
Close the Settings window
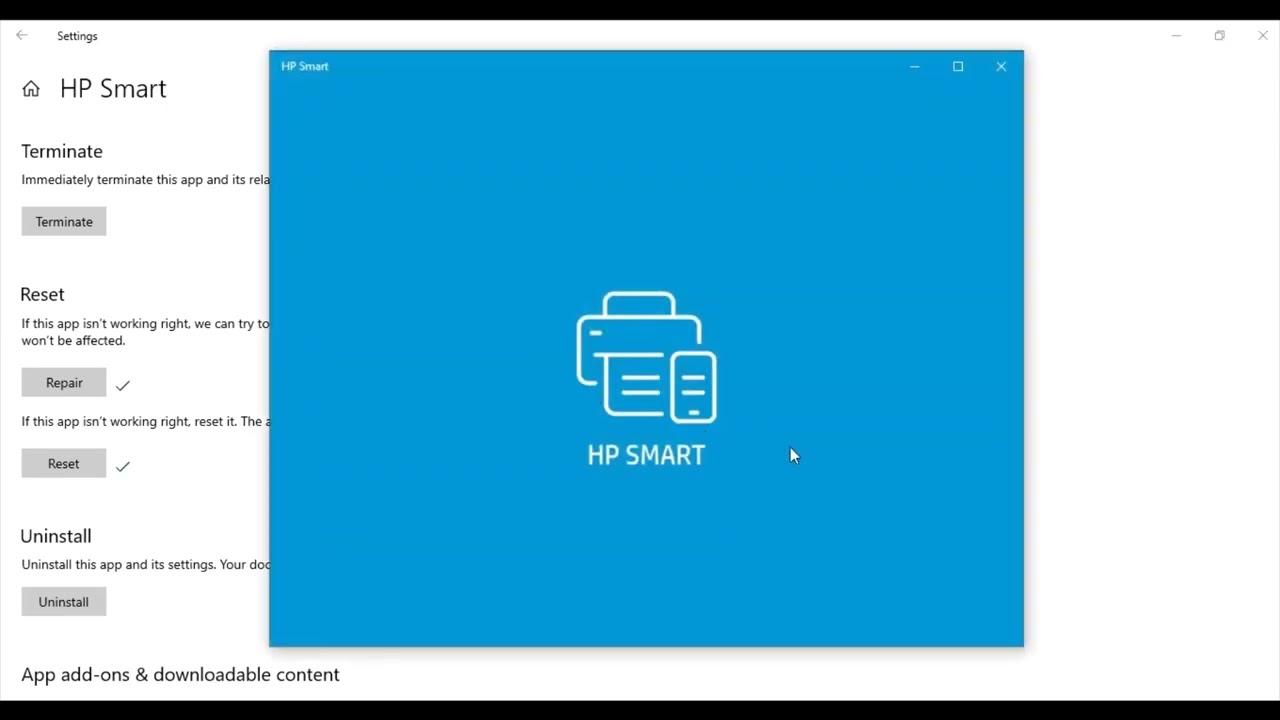[1262, 36]
